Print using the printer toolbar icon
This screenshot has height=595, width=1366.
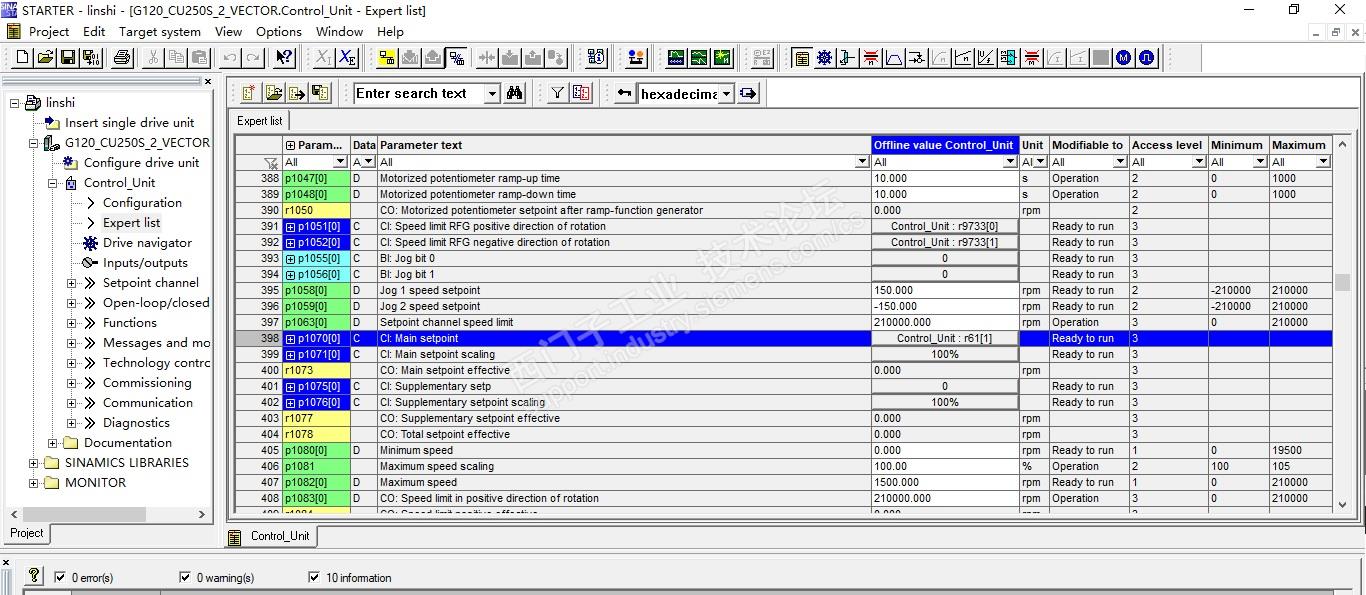(122, 58)
